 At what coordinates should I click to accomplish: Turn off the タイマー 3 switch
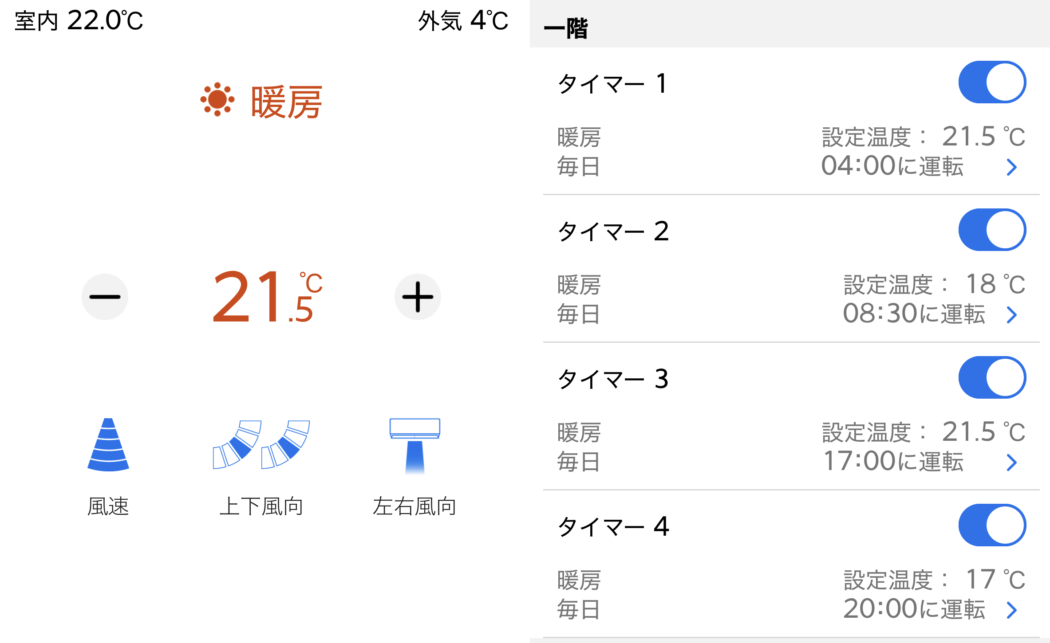click(x=991, y=378)
